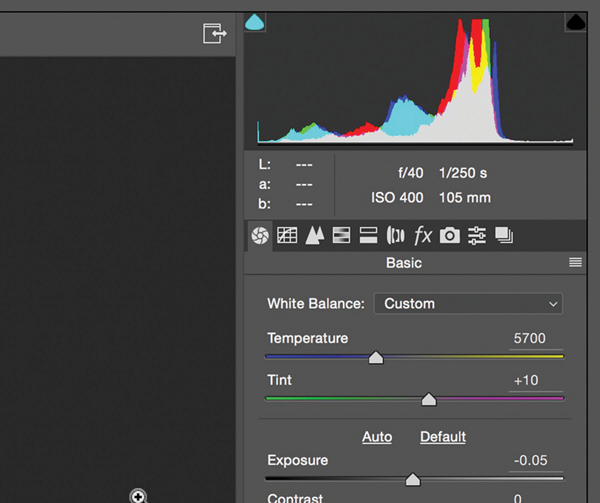Open the Basic panel flyout menu
This screenshot has width=600, height=503.
coord(575,263)
